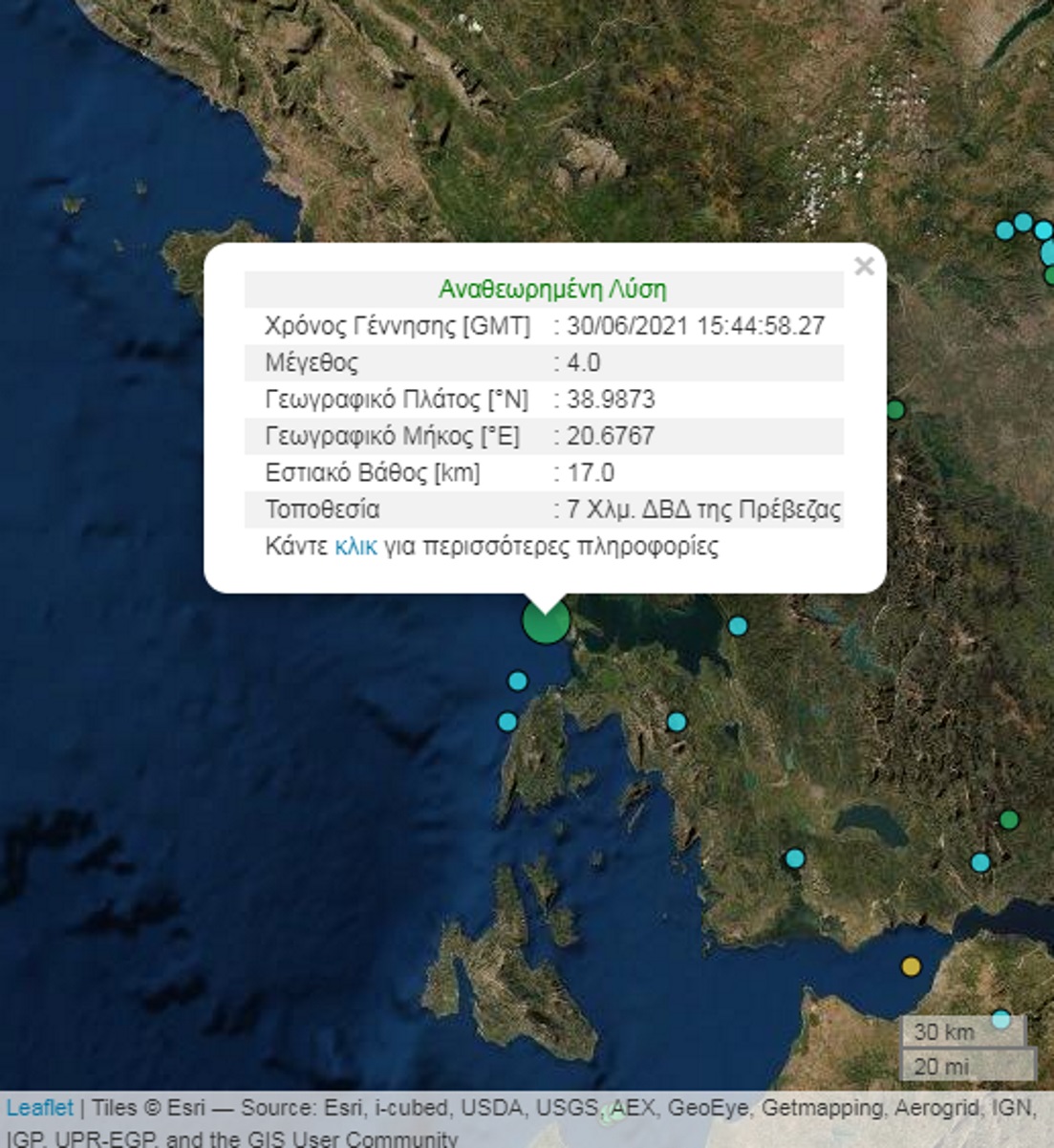Click the 30 km scale bar
Viewport: 1054px width, 1148px height.
coord(963,1031)
